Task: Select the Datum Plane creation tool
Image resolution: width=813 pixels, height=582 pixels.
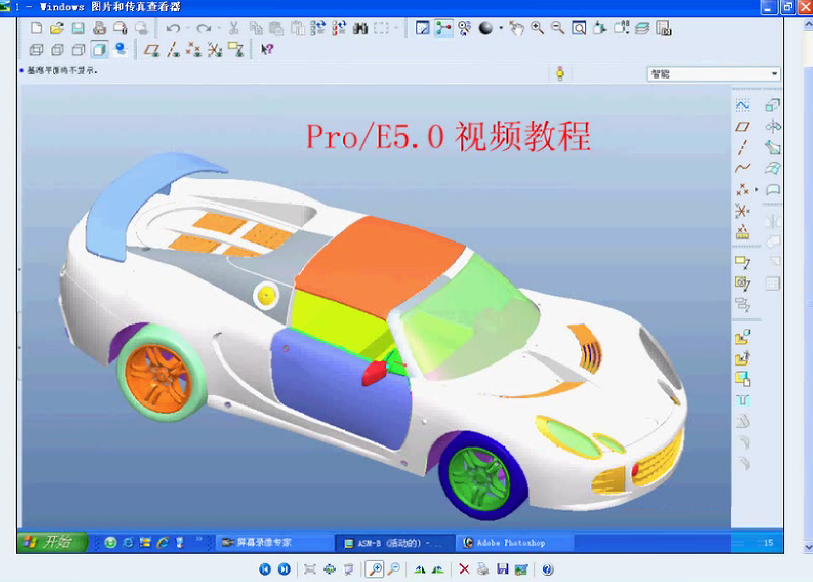Action: coord(740,126)
